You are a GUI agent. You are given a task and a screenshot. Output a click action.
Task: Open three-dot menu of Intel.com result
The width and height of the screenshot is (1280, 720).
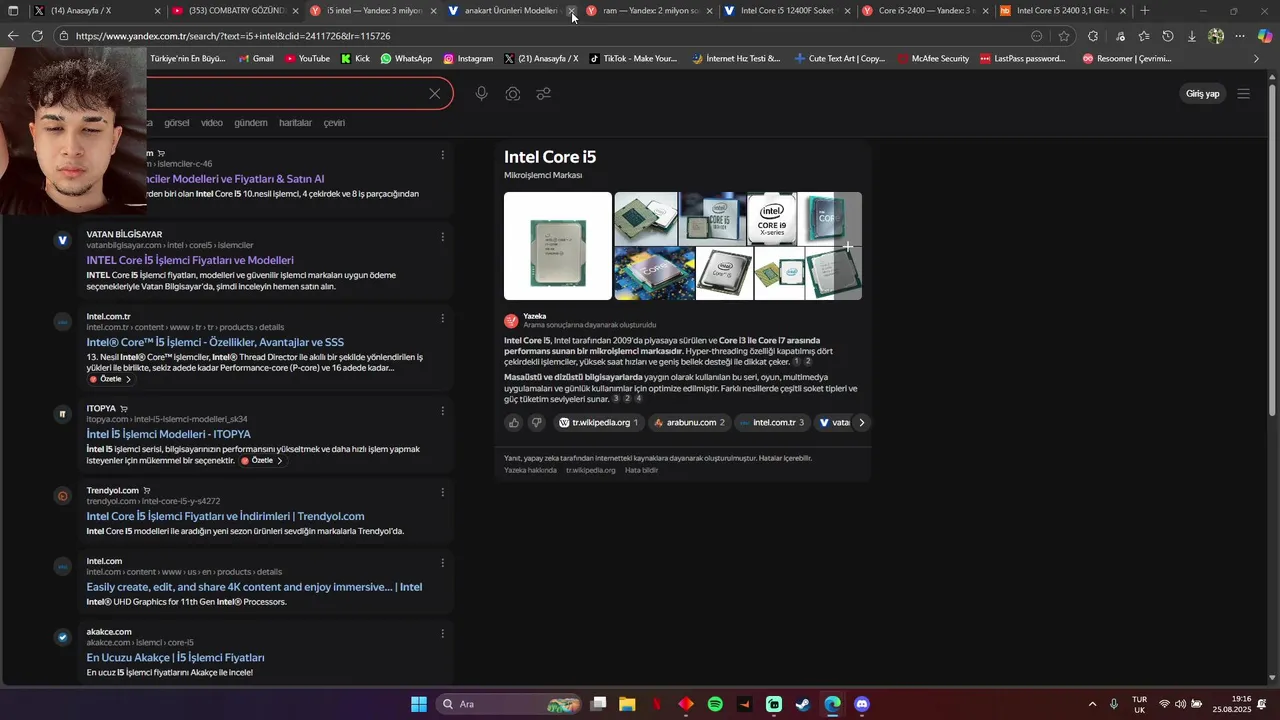(x=442, y=563)
